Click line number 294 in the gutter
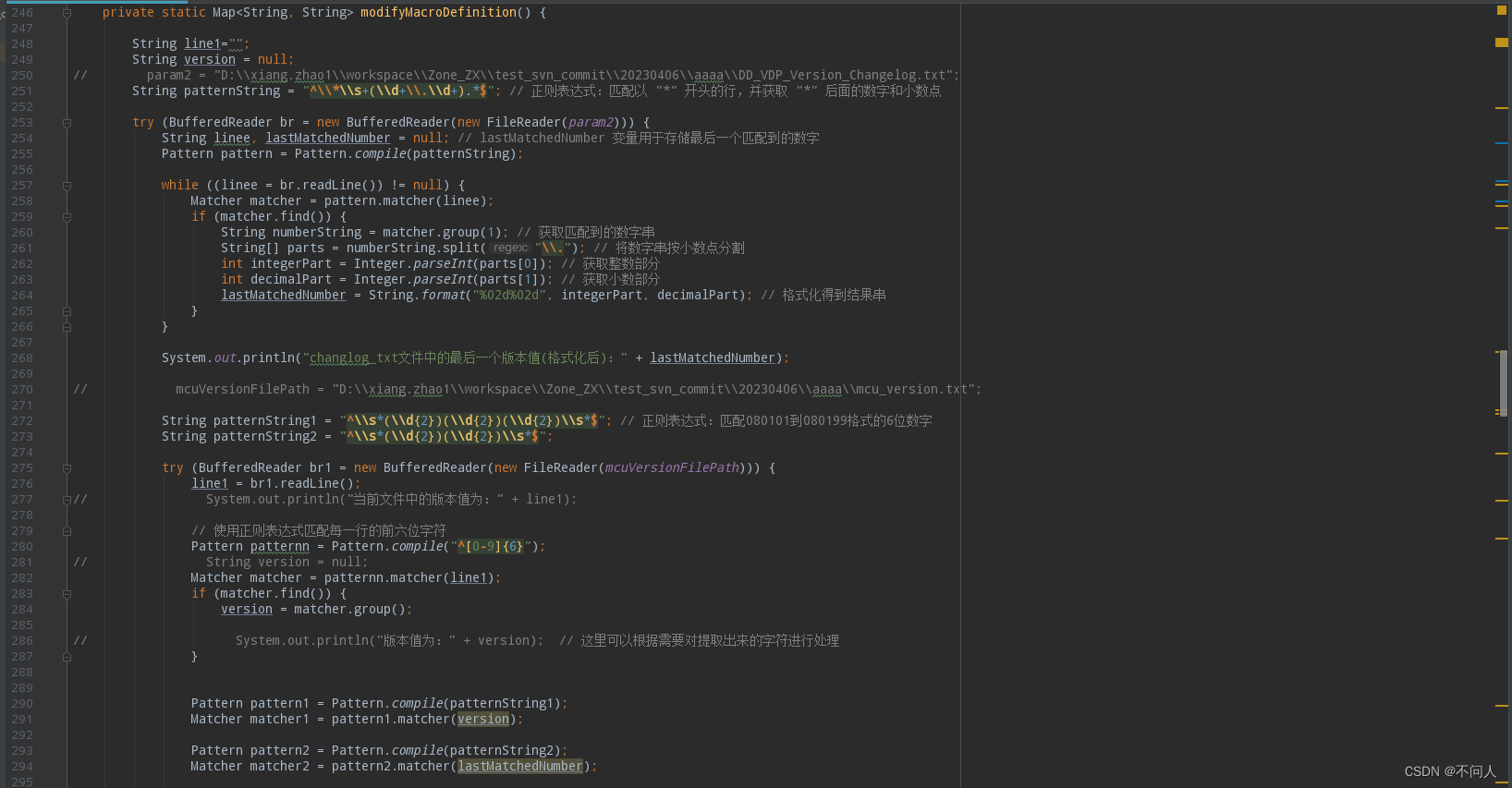Screen dimensions: 1512x788 [x=22, y=767]
